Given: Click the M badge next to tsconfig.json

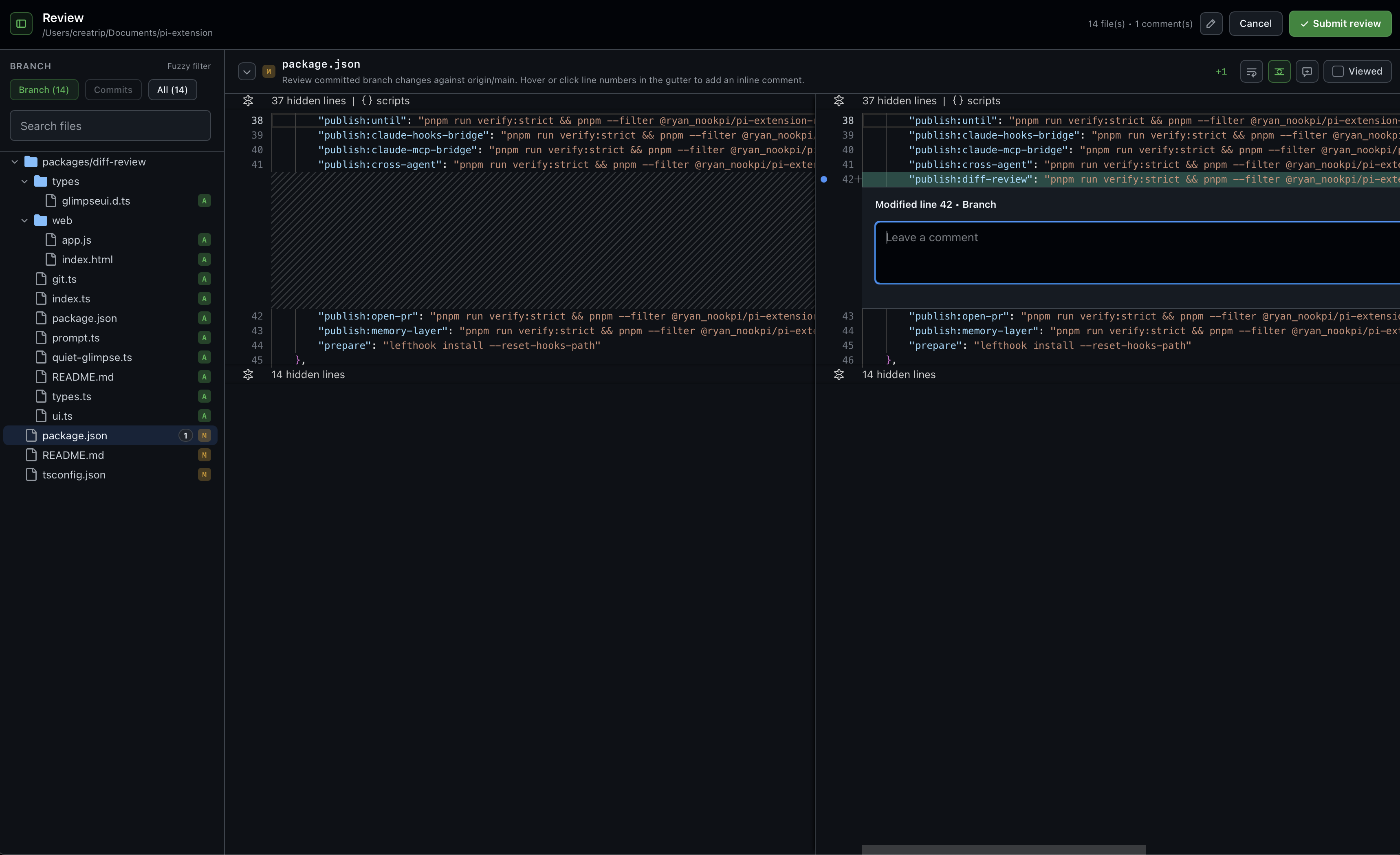Looking at the screenshot, I should coord(205,475).
